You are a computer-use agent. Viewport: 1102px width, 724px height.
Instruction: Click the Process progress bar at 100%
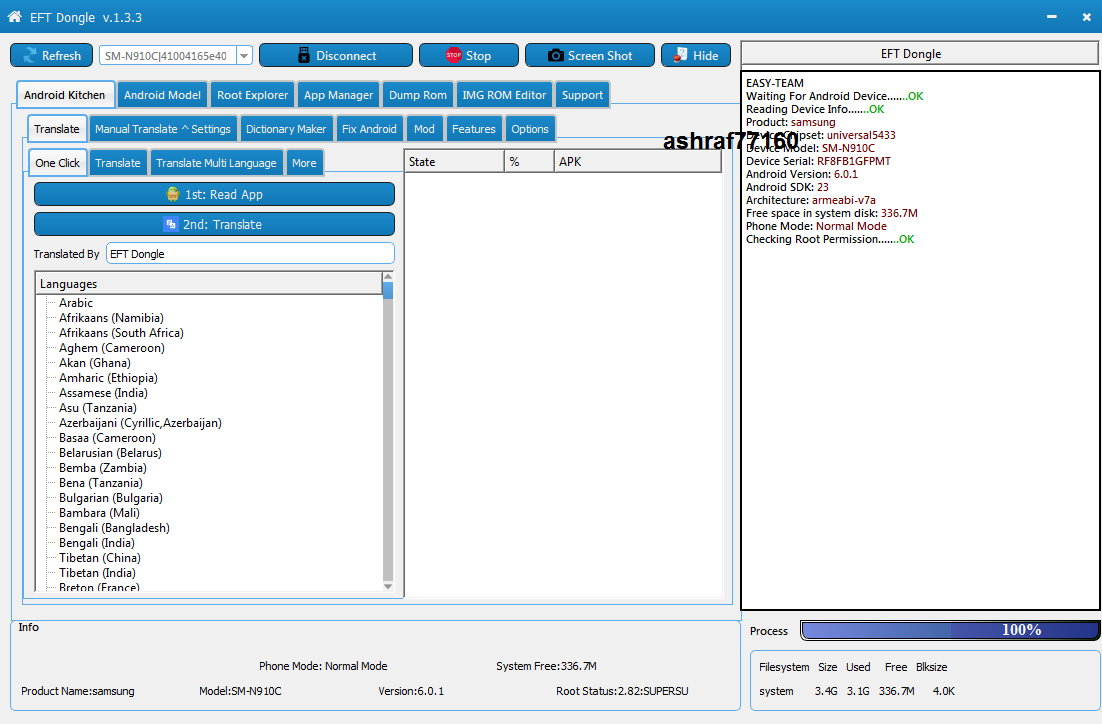pyautogui.click(x=949, y=630)
